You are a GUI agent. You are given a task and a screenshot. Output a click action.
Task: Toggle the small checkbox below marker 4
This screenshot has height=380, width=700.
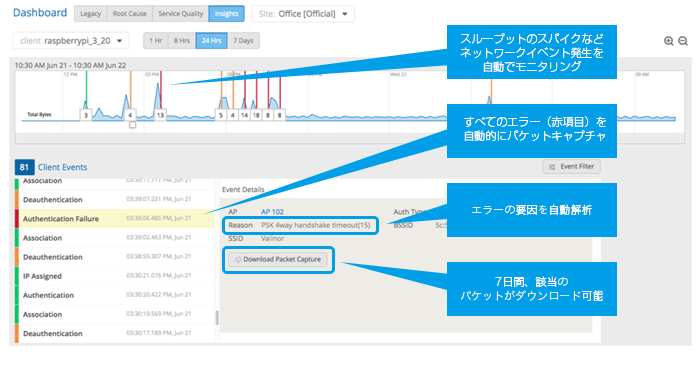tap(132, 125)
